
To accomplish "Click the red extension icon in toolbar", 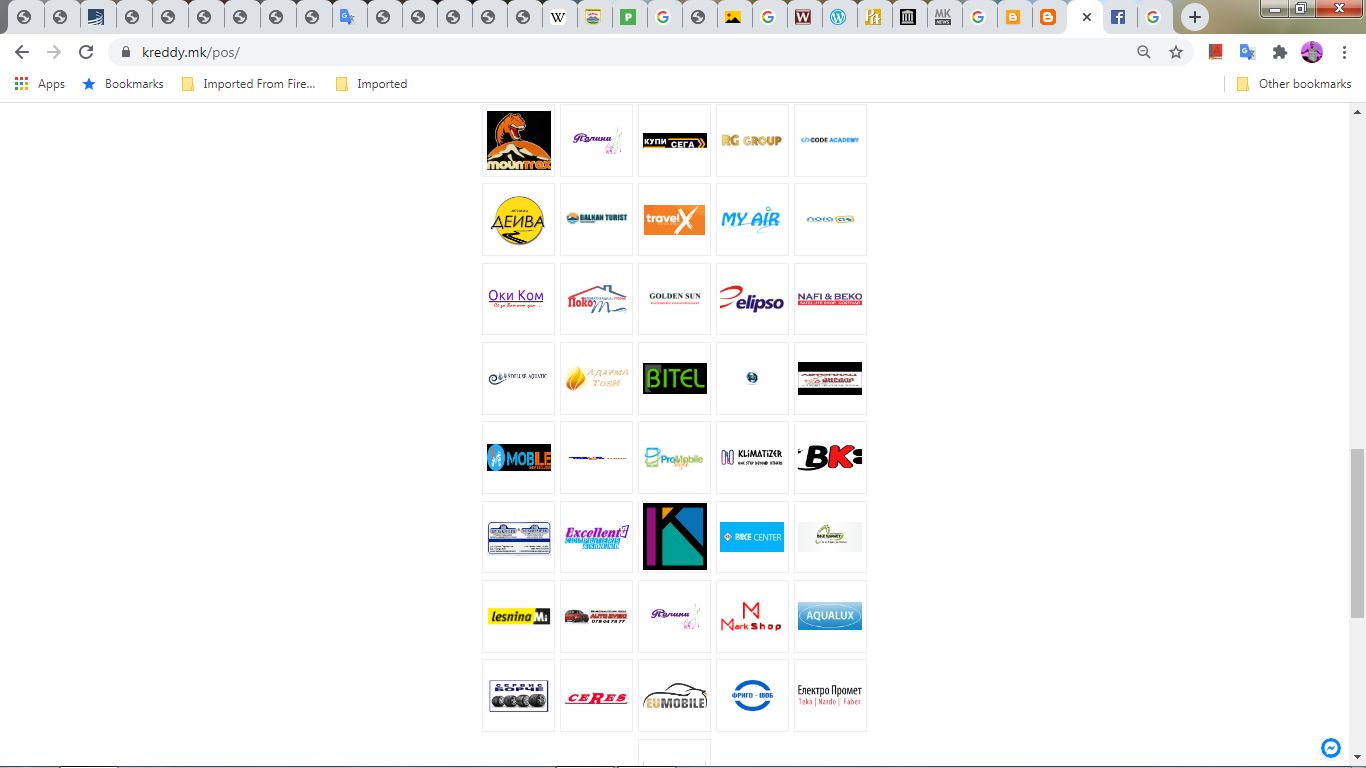I will click(1216, 52).
